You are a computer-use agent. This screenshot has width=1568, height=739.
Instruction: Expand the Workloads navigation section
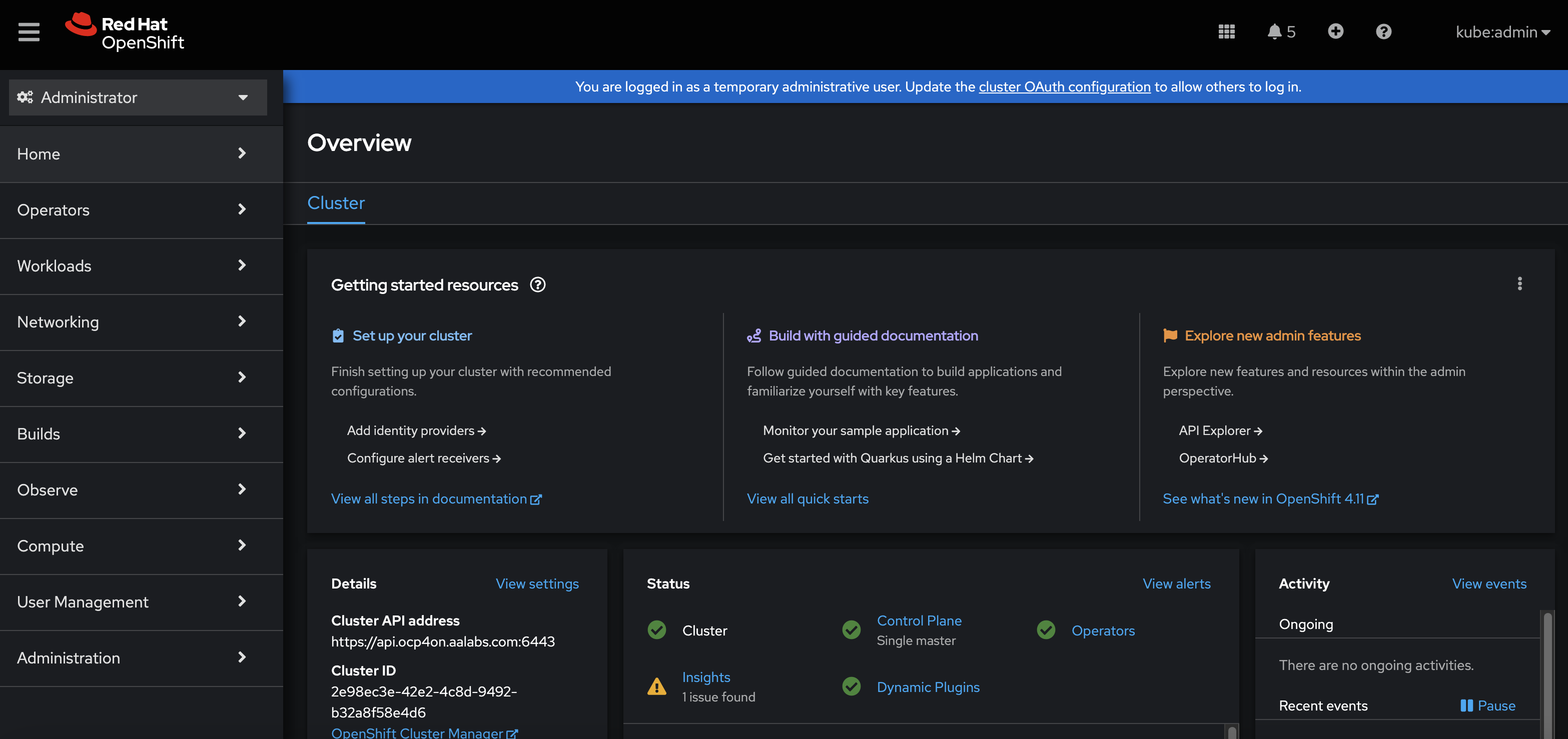click(x=141, y=266)
